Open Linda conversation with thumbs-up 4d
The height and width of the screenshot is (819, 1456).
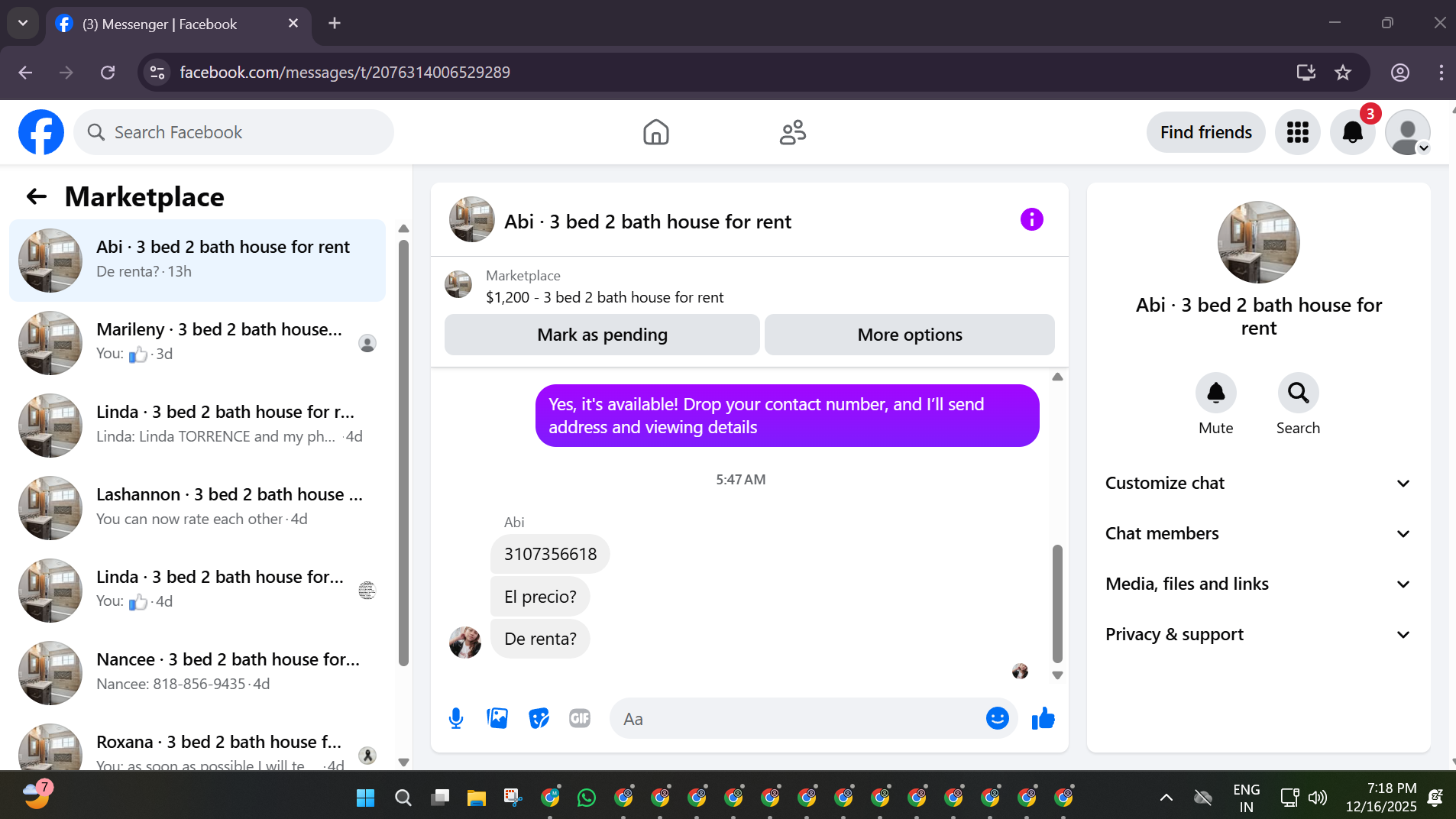[197, 591]
